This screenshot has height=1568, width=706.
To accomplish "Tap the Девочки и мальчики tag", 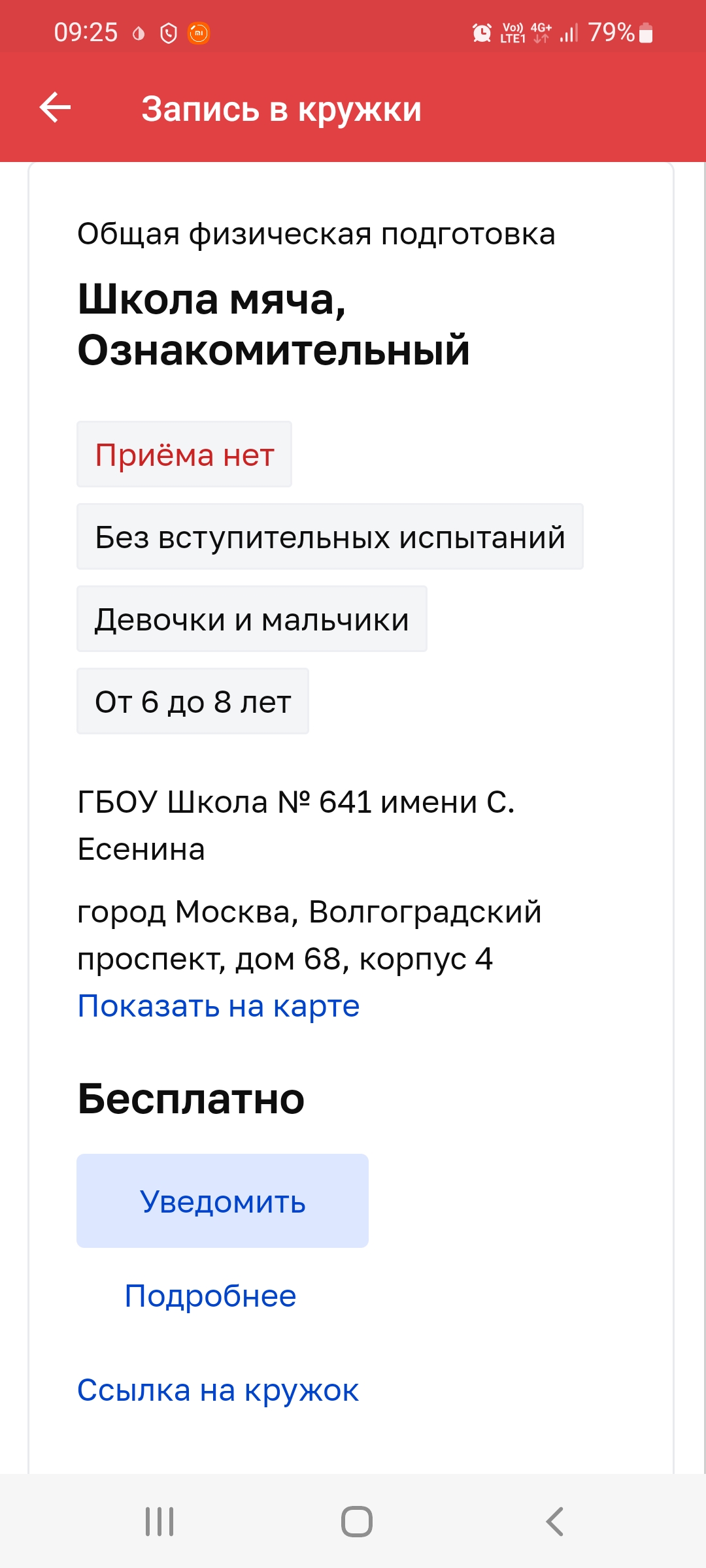I will click(x=252, y=619).
